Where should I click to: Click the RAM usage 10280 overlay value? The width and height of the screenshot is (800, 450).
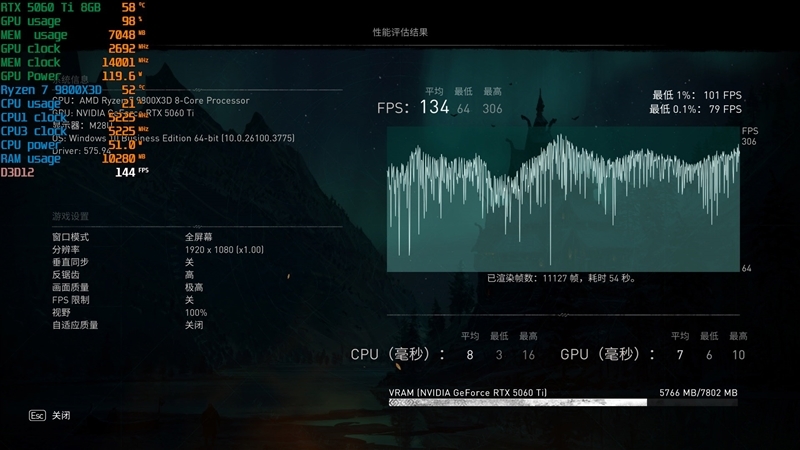tap(118, 159)
